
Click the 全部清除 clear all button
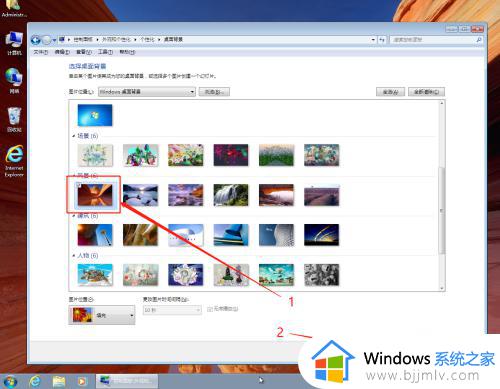(426, 92)
